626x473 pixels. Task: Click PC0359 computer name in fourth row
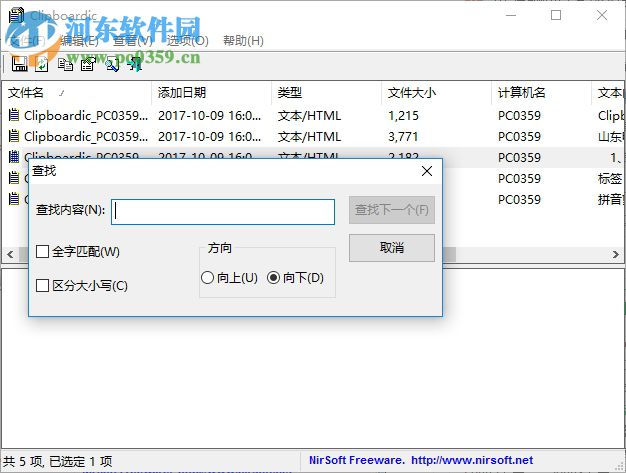(x=519, y=178)
